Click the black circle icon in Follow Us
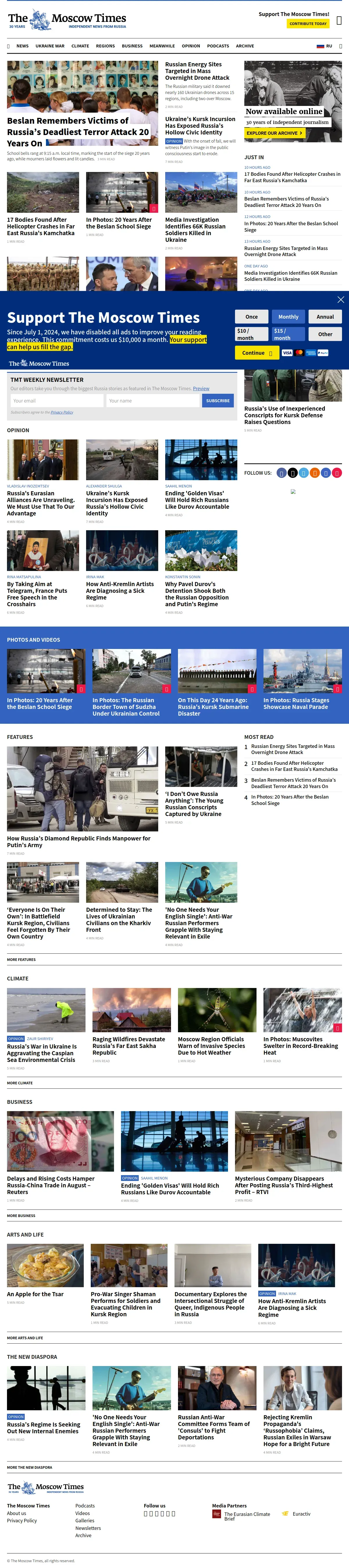Screen dimensions: 349x1568 [293, 473]
